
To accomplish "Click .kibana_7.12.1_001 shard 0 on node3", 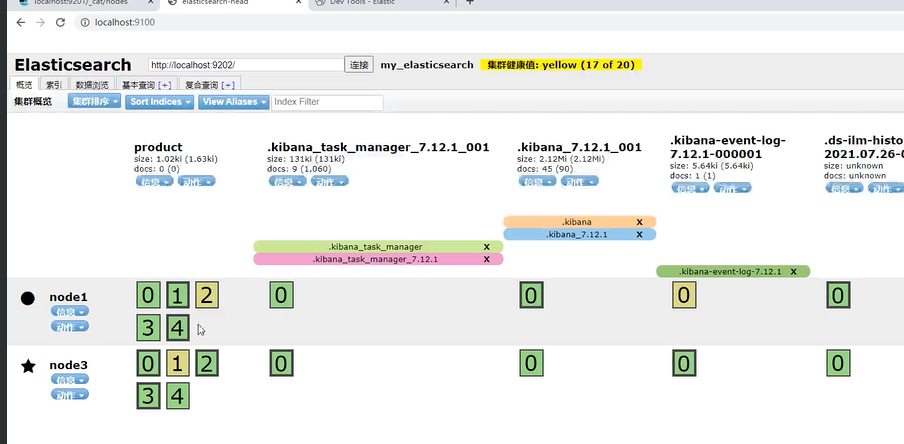I will pos(531,363).
